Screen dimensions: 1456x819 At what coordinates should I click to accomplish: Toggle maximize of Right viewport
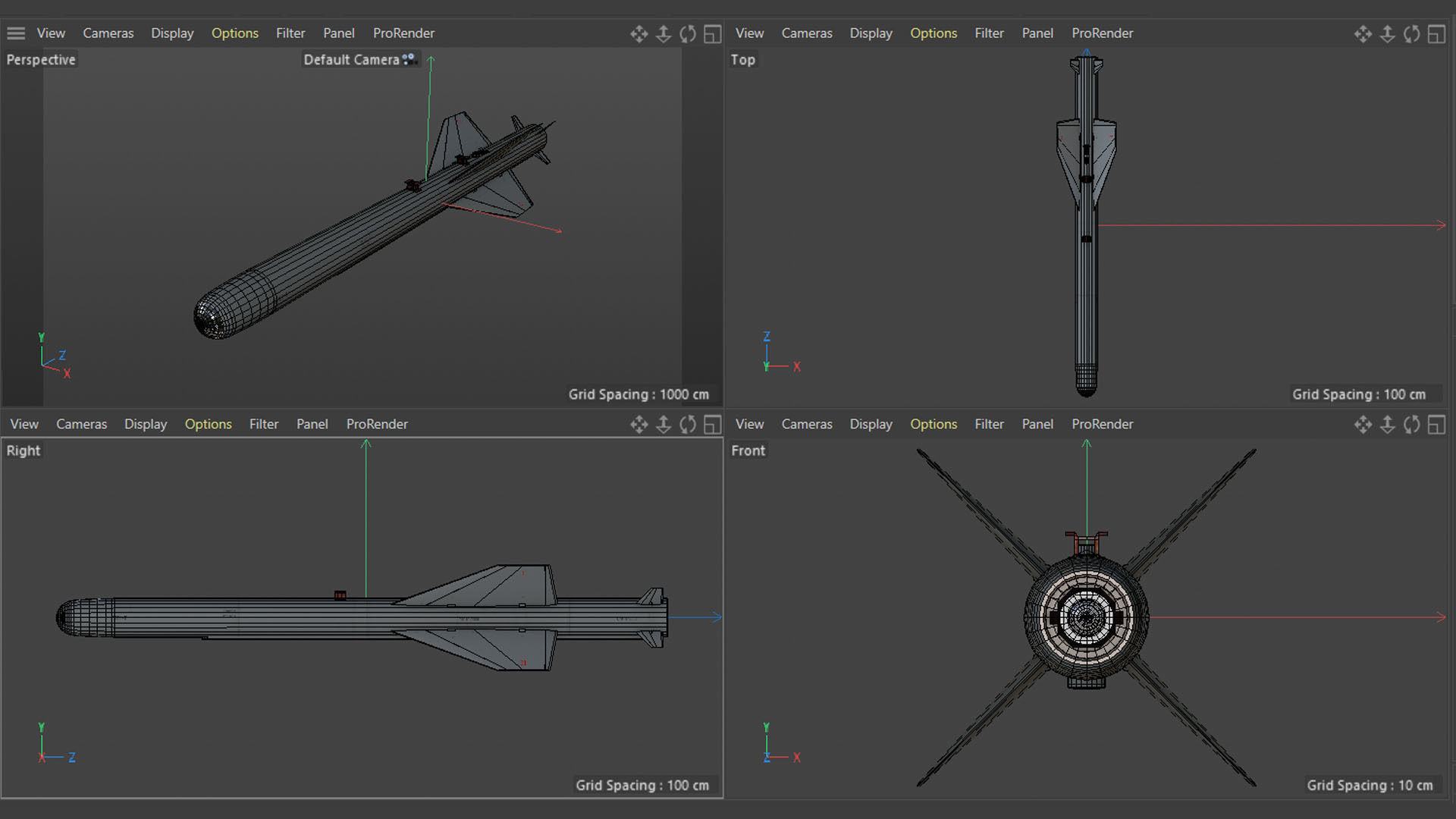pos(712,425)
